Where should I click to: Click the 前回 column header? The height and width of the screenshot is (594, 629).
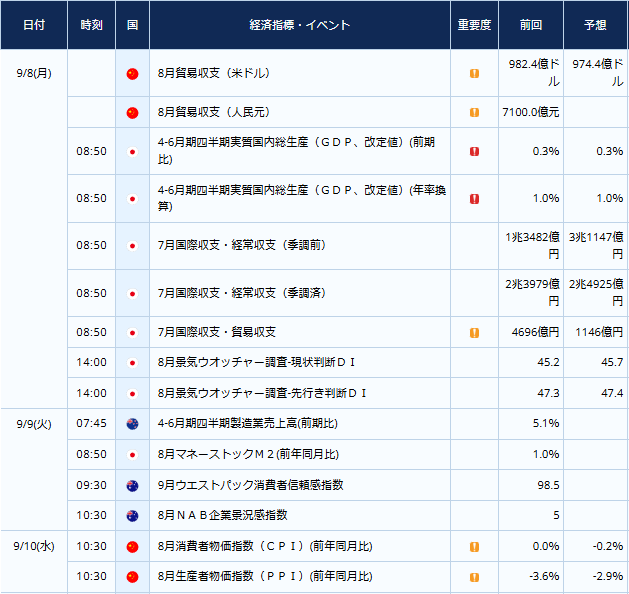[531, 25]
